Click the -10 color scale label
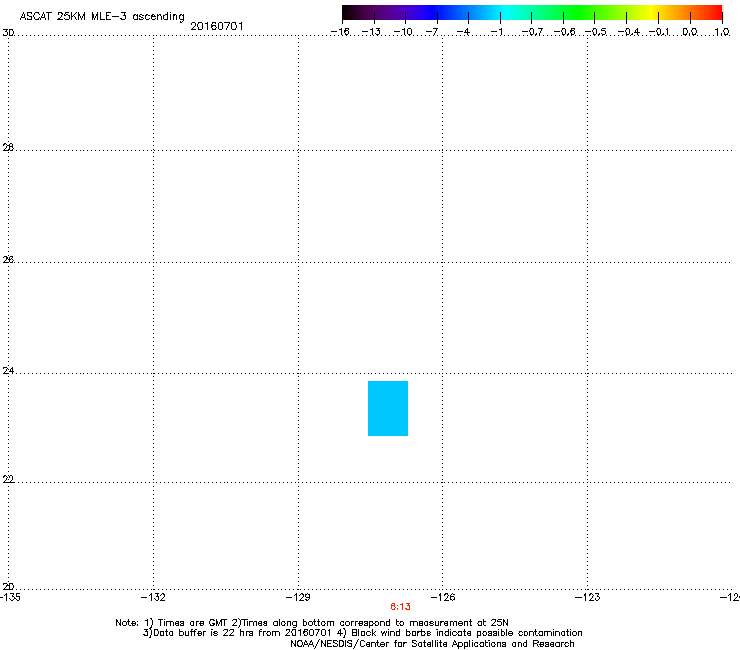The image size is (740, 650). click(403, 32)
